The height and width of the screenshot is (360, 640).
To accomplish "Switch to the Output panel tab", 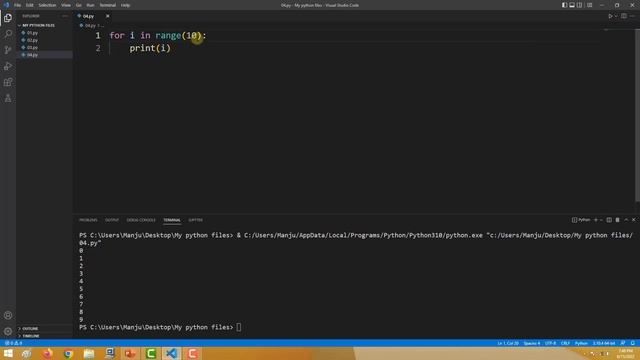I will [112, 220].
